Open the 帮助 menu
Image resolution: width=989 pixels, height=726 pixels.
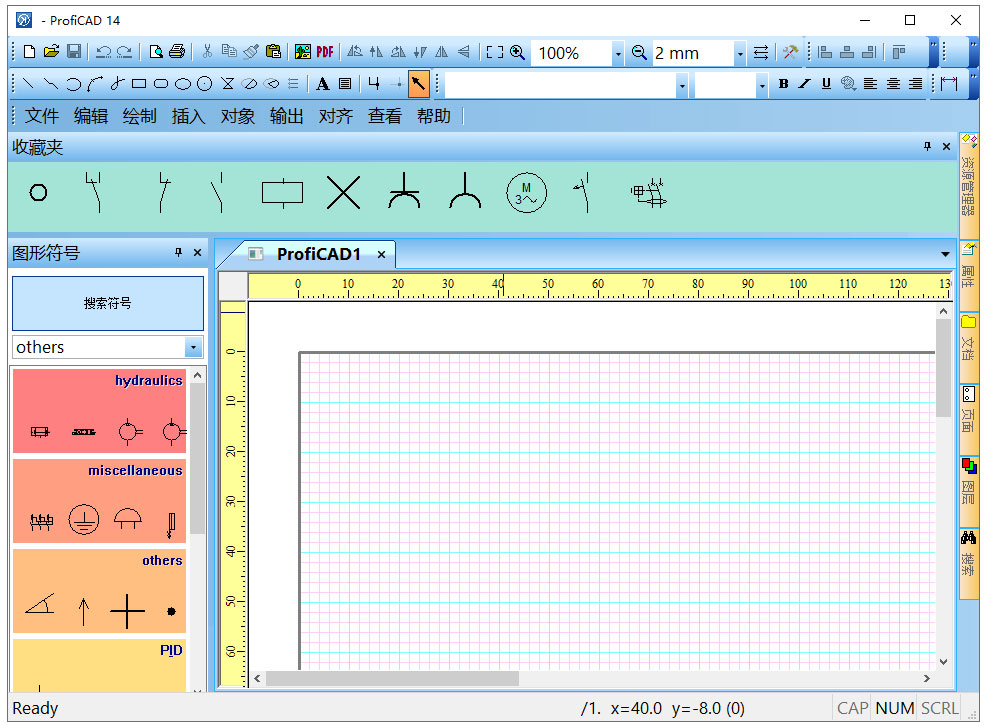(x=434, y=116)
